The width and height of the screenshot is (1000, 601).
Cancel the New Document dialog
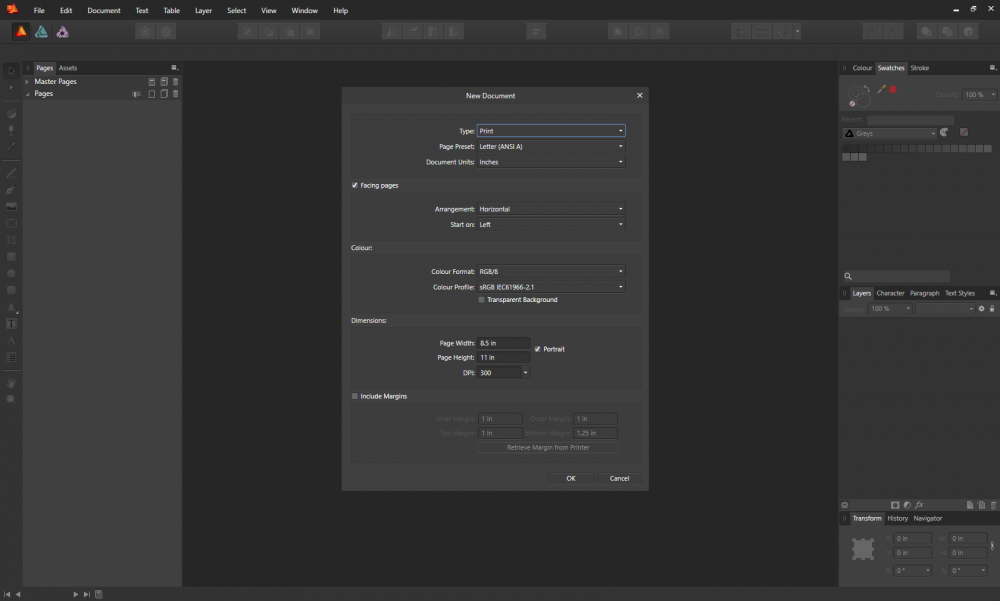(619, 478)
